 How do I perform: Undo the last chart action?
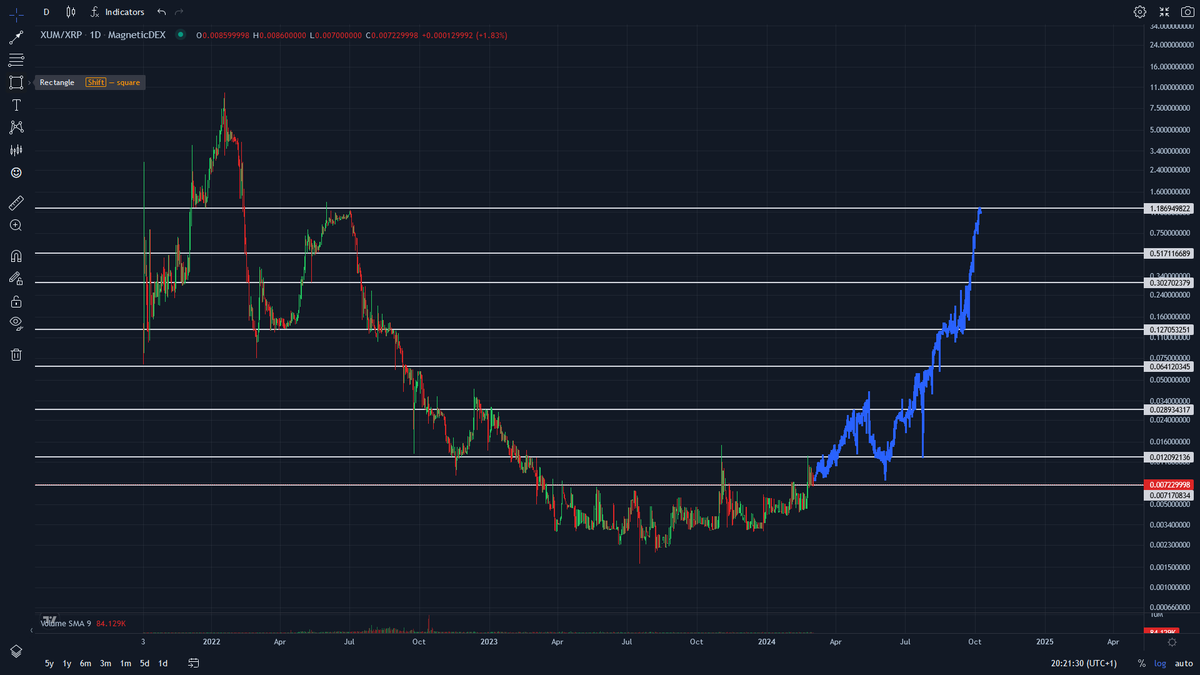pos(162,12)
